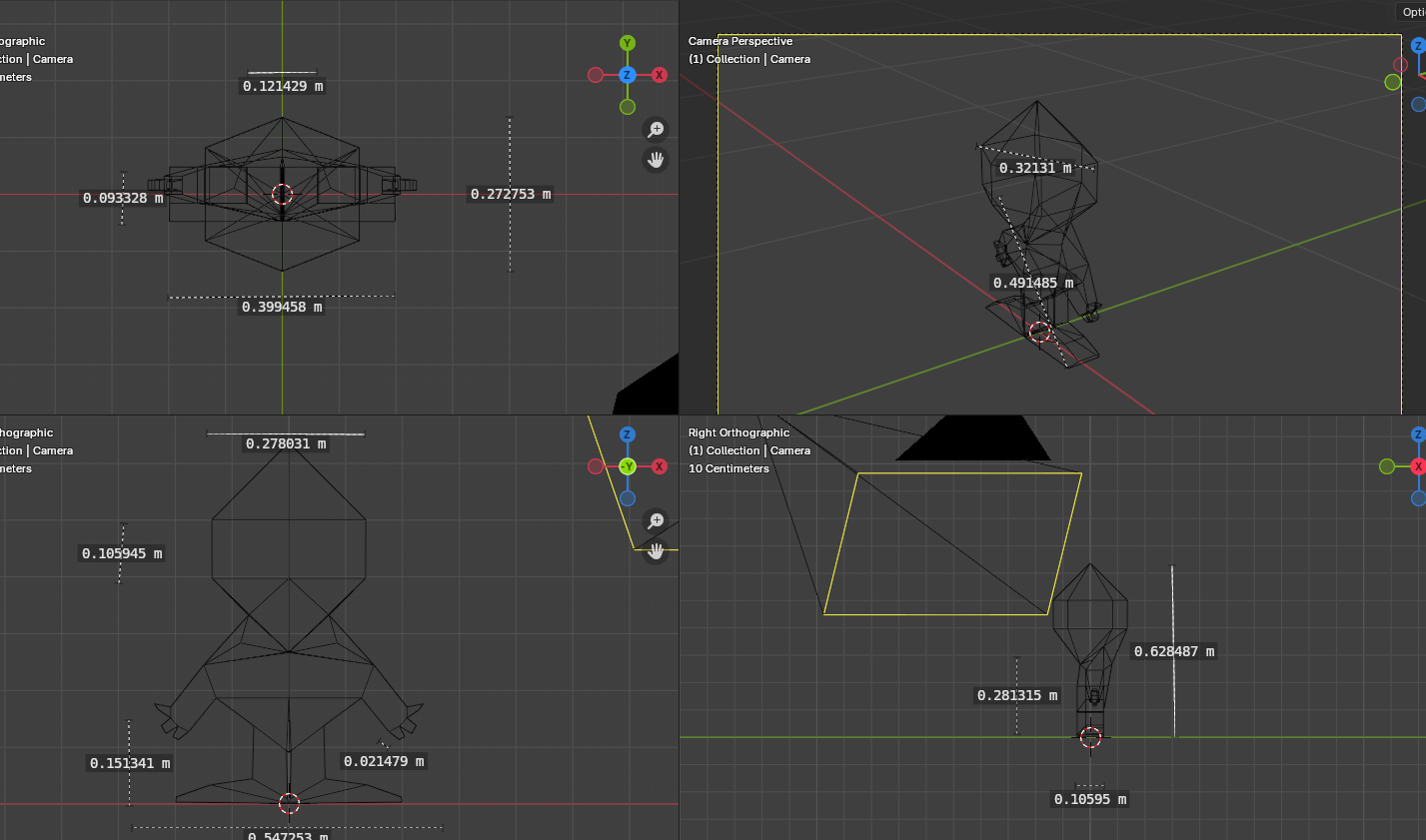Click the Z axis in the Right Orthographic gizmo
The width and height of the screenshot is (1426, 840).
[x=1419, y=434]
